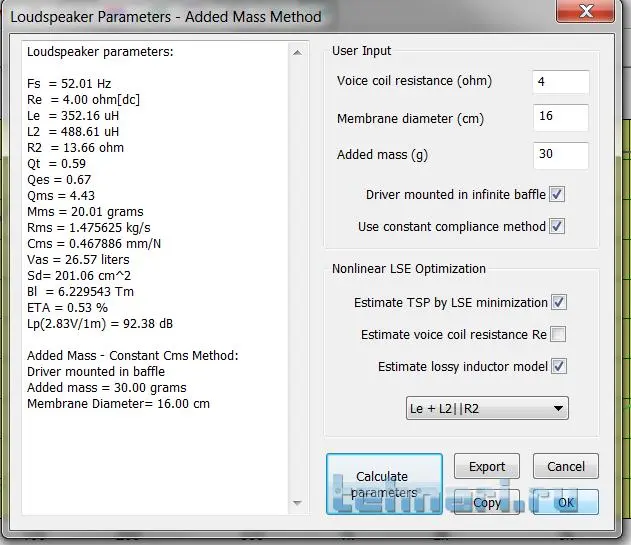Click the Membrane diameter input field
Image resolution: width=631 pixels, height=545 pixels.
coord(560,118)
